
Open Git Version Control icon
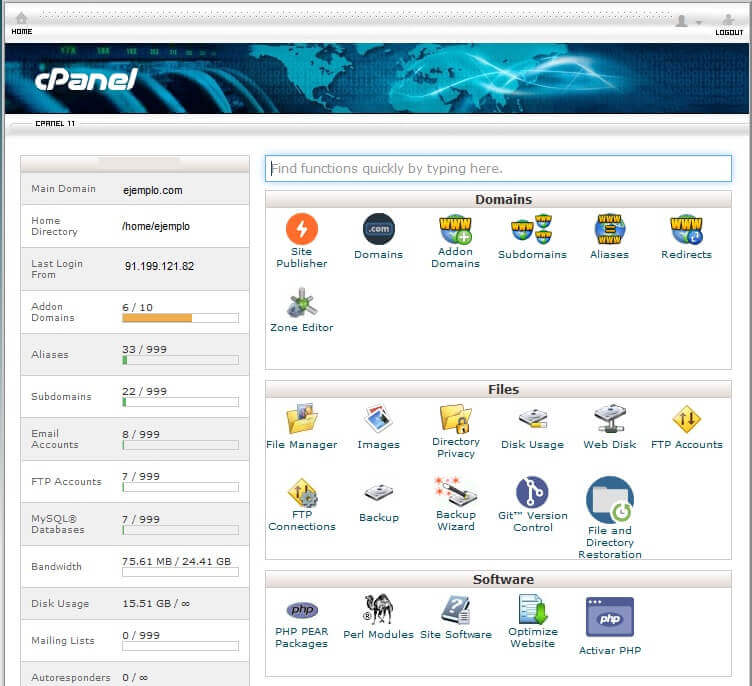coord(532,492)
